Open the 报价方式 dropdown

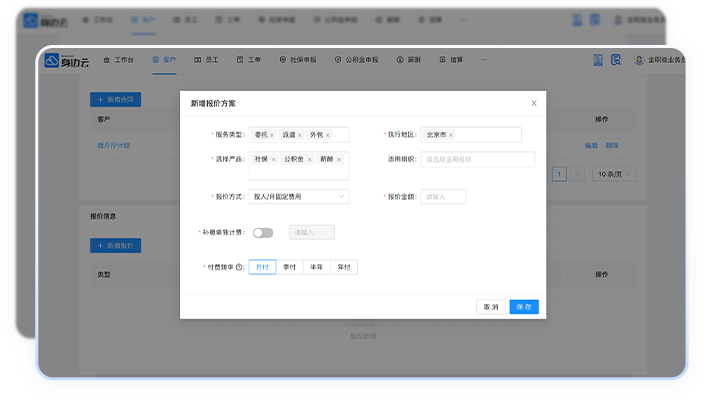(299, 197)
